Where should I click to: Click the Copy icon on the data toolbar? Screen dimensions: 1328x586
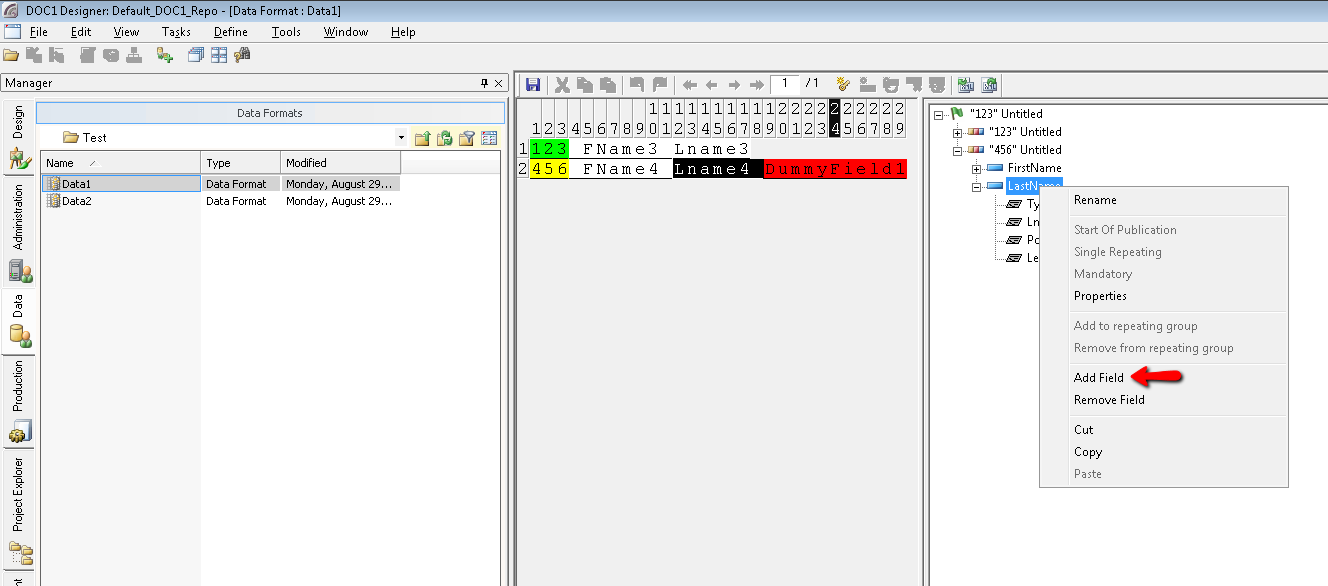click(x=584, y=84)
